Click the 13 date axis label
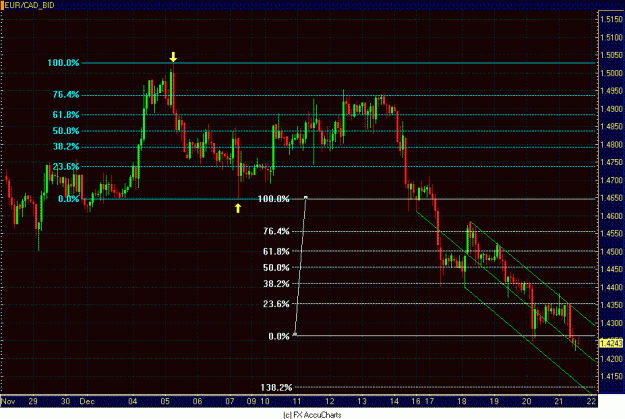 pyautogui.click(x=362, y=401)
